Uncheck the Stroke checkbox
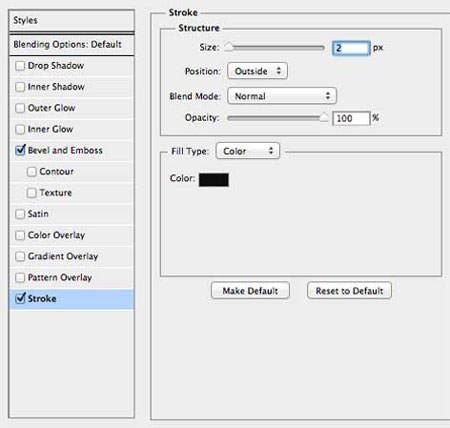 (x=20, y=298)
